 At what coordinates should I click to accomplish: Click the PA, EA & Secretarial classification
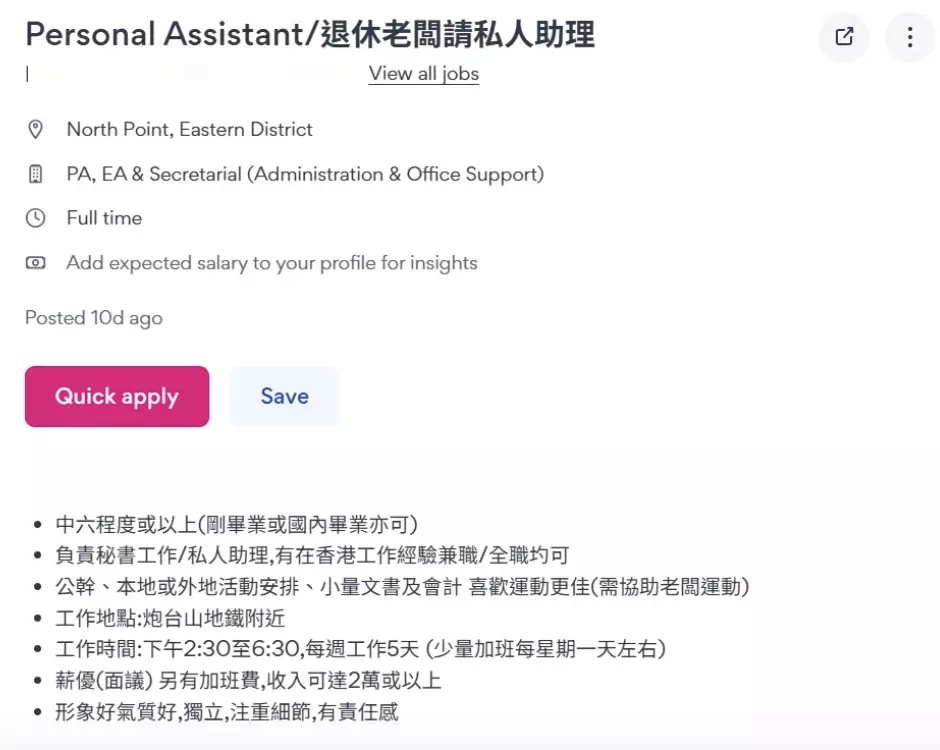click(305, 174)
